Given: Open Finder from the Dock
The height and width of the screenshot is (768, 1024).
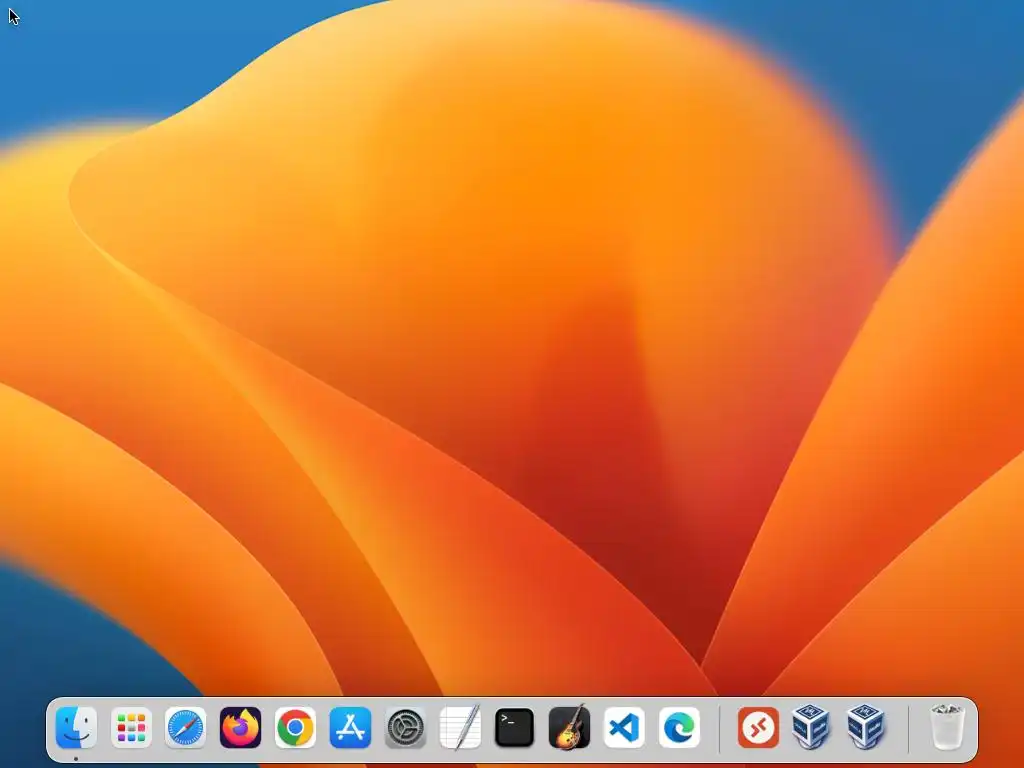Looking at the screenshot, I should tap(76, 727).
